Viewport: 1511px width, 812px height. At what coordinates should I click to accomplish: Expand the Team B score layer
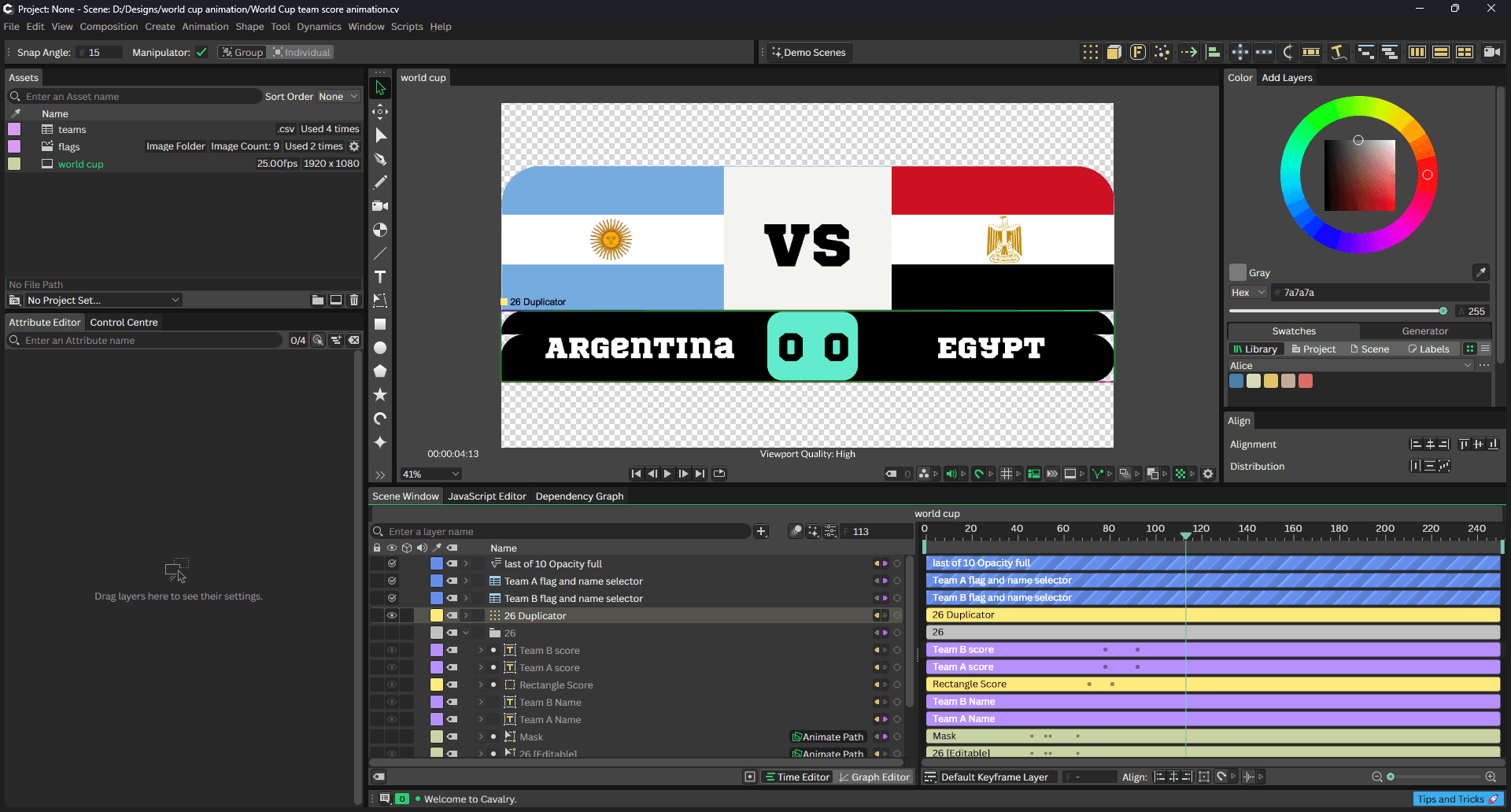click(481, 650)
